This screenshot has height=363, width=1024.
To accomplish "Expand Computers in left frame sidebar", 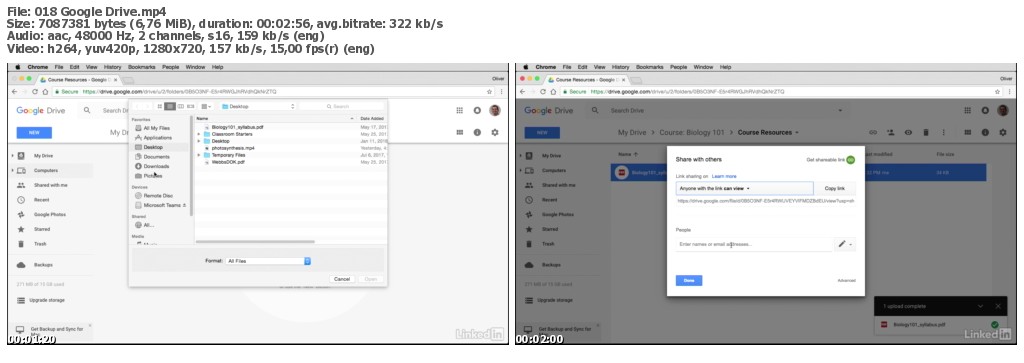I will (12, 170).
